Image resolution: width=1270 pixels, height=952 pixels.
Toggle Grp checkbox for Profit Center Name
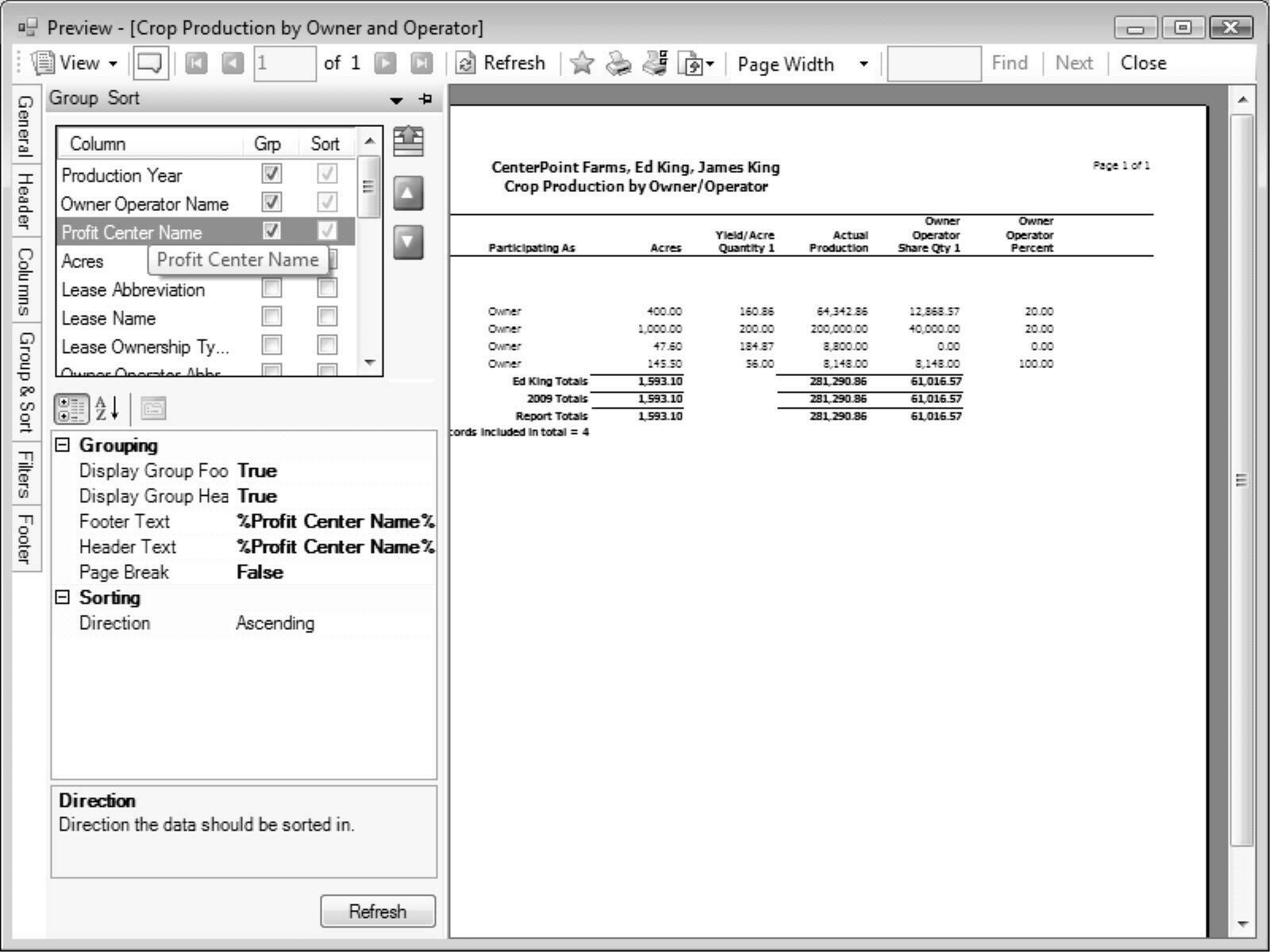pyautogui.click(x=271, y=231)
